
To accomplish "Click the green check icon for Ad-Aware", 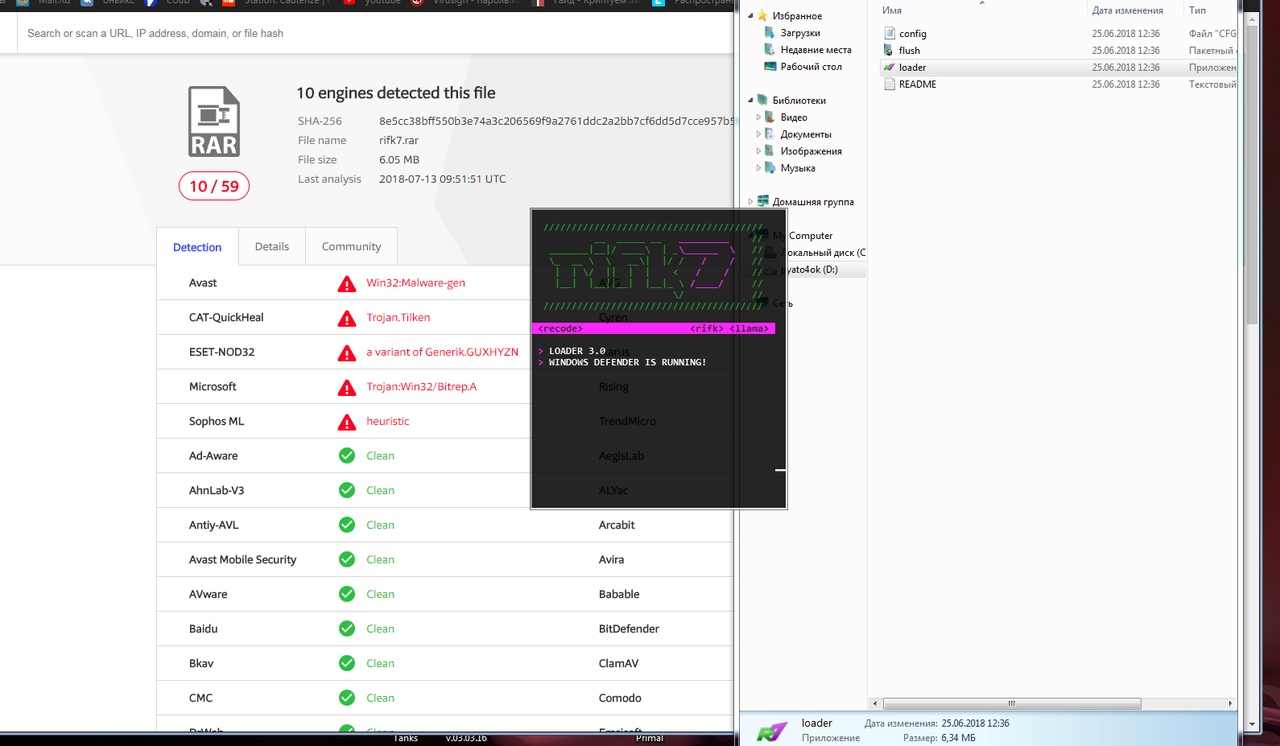I will pyautogui.click(x=347, y=456).
